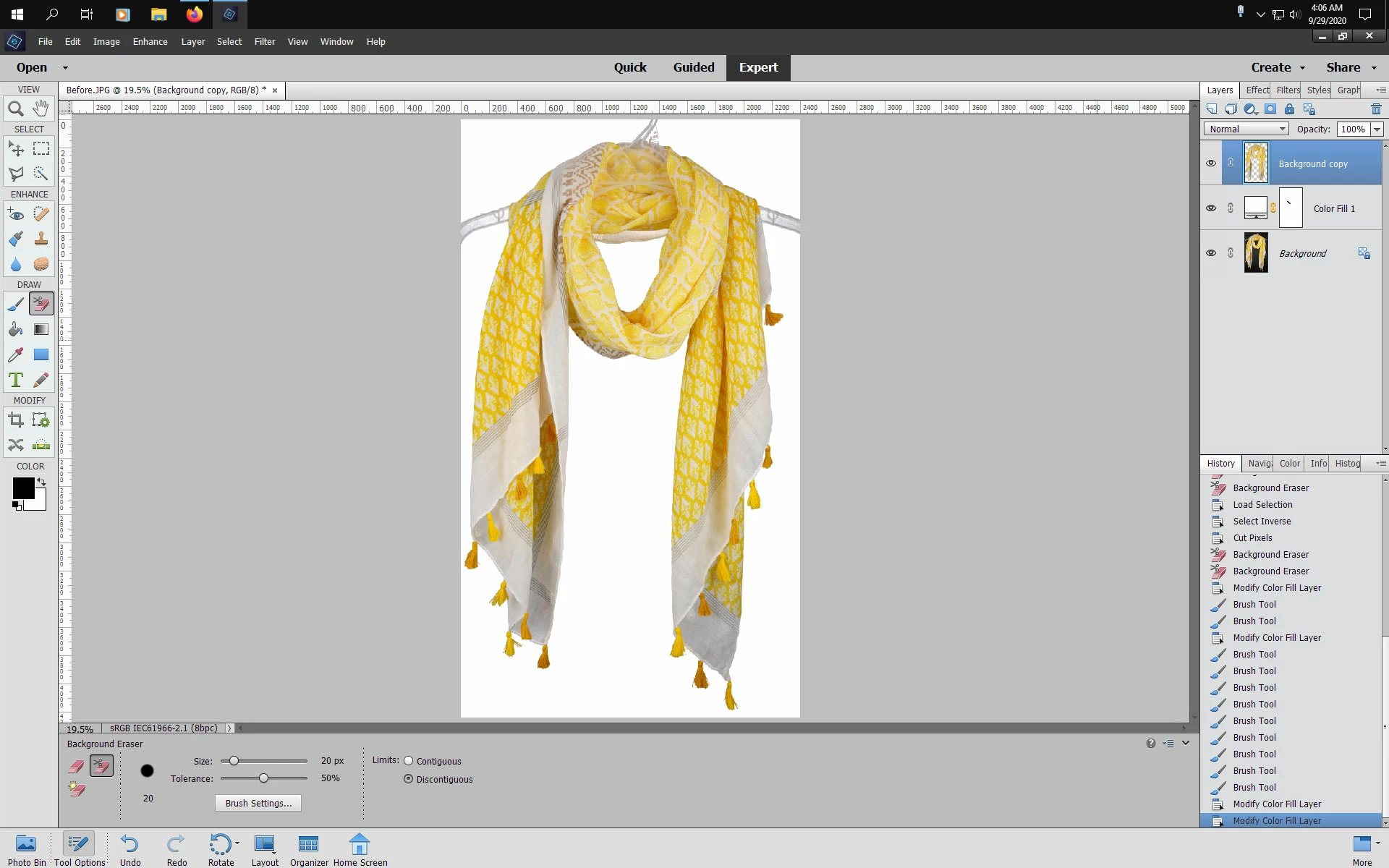Screen dimensions: 1389x868
Task: Click the foreground black color swatch
Action: point(23,488)
